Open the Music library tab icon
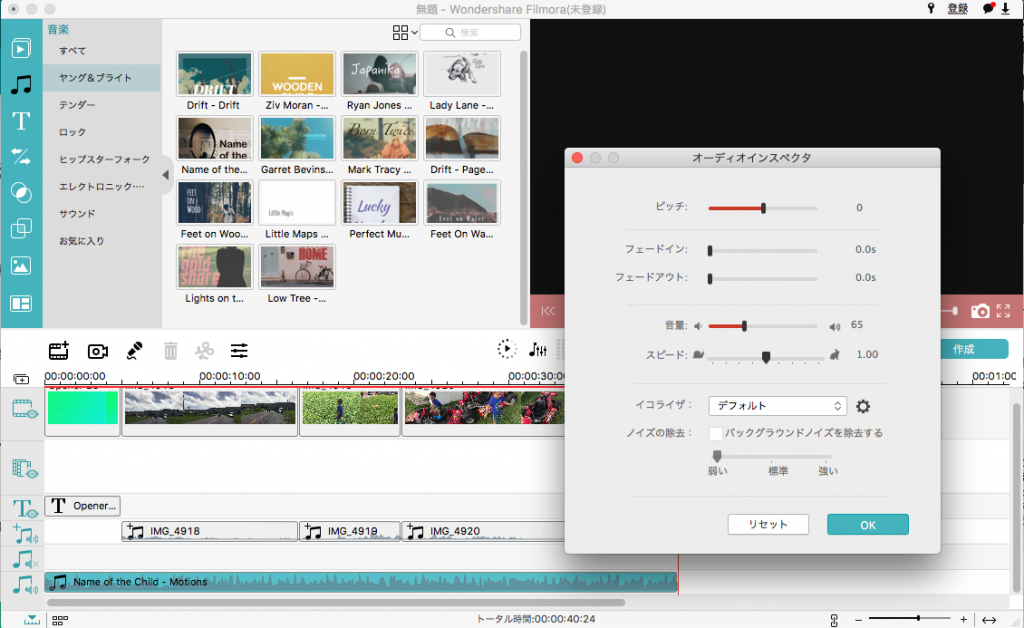Image resolution: width=1024 pixels, height=628 pixels. (x=21, y=86)
